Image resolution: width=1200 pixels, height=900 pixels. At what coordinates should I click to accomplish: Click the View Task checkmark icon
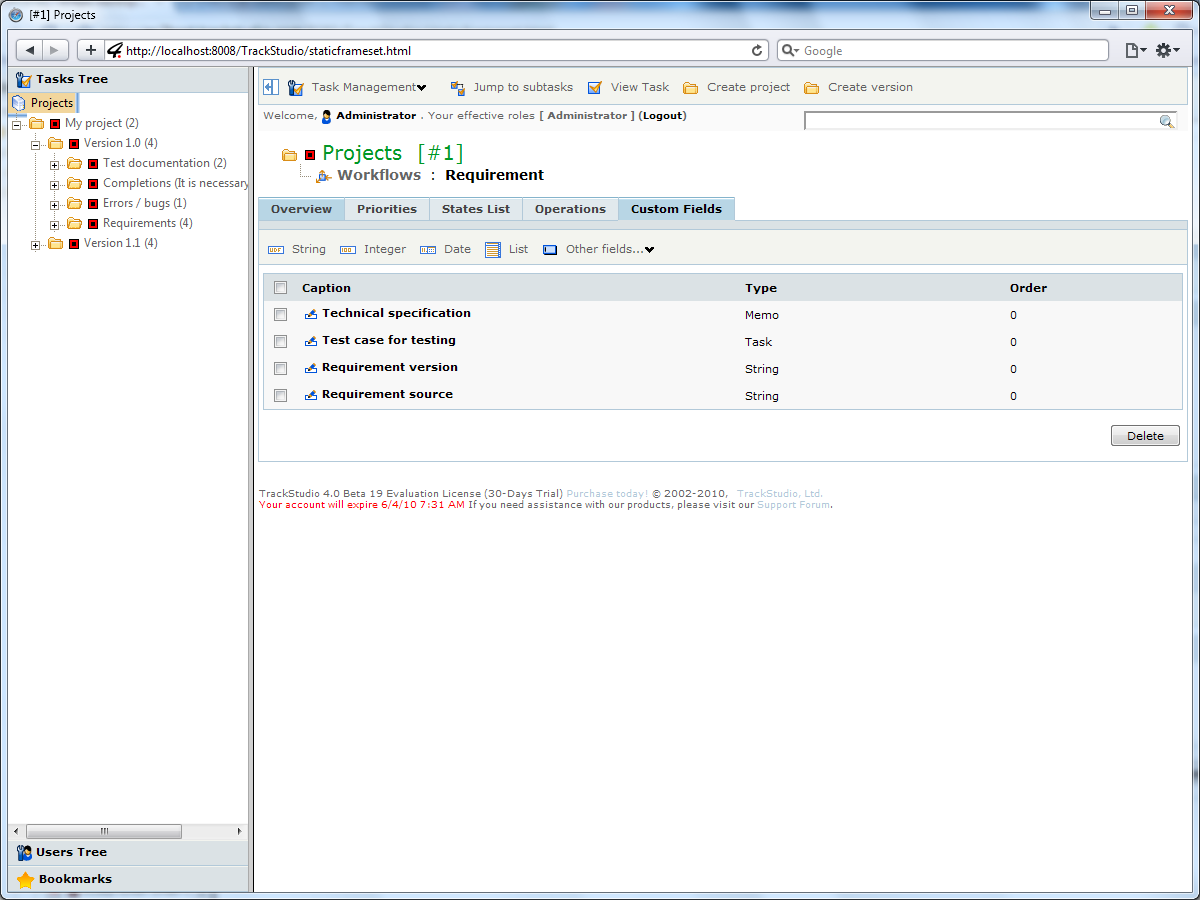click(595, 88)
